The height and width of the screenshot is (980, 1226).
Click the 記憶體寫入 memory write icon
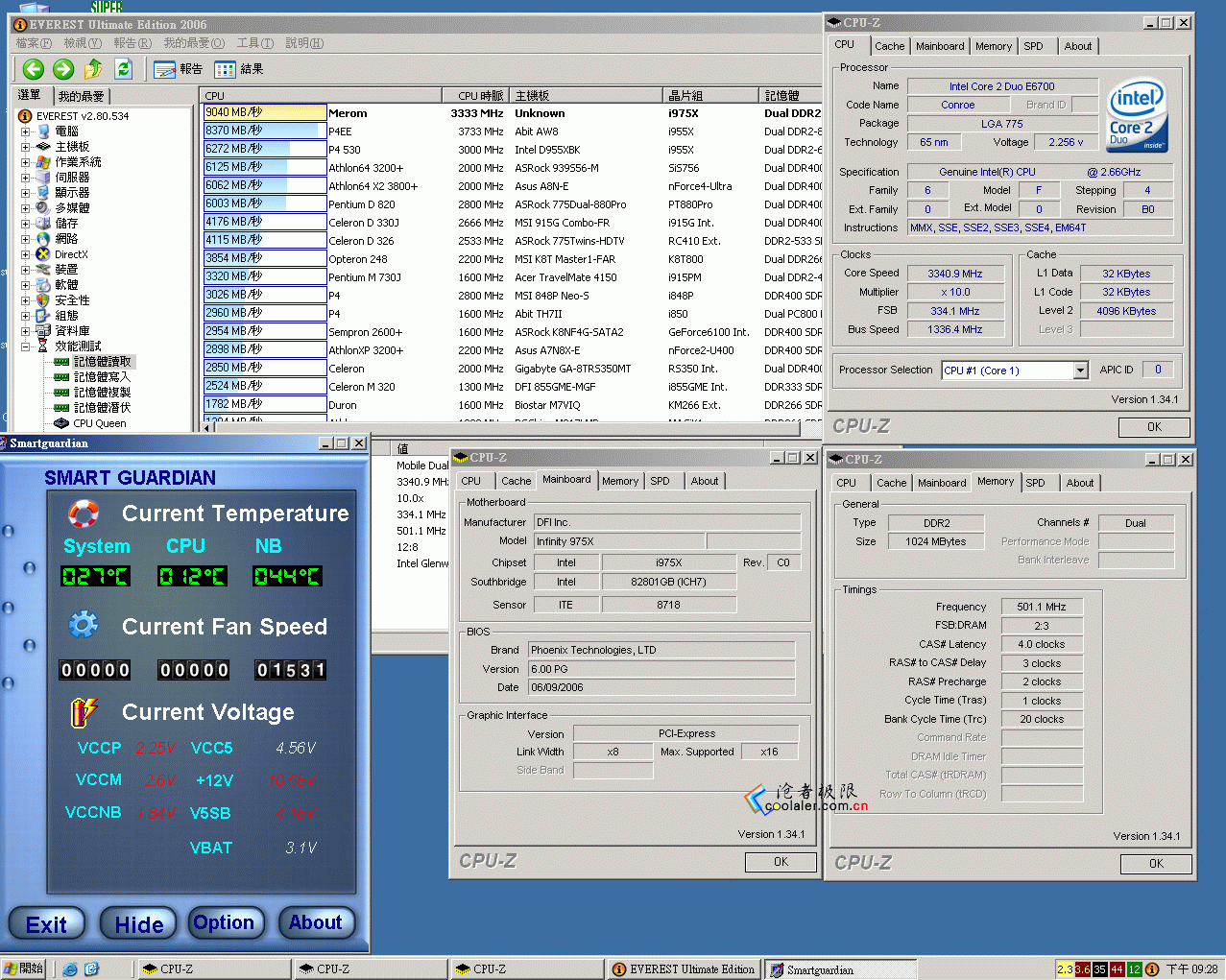pyautogui.click(x=61, y=377)
